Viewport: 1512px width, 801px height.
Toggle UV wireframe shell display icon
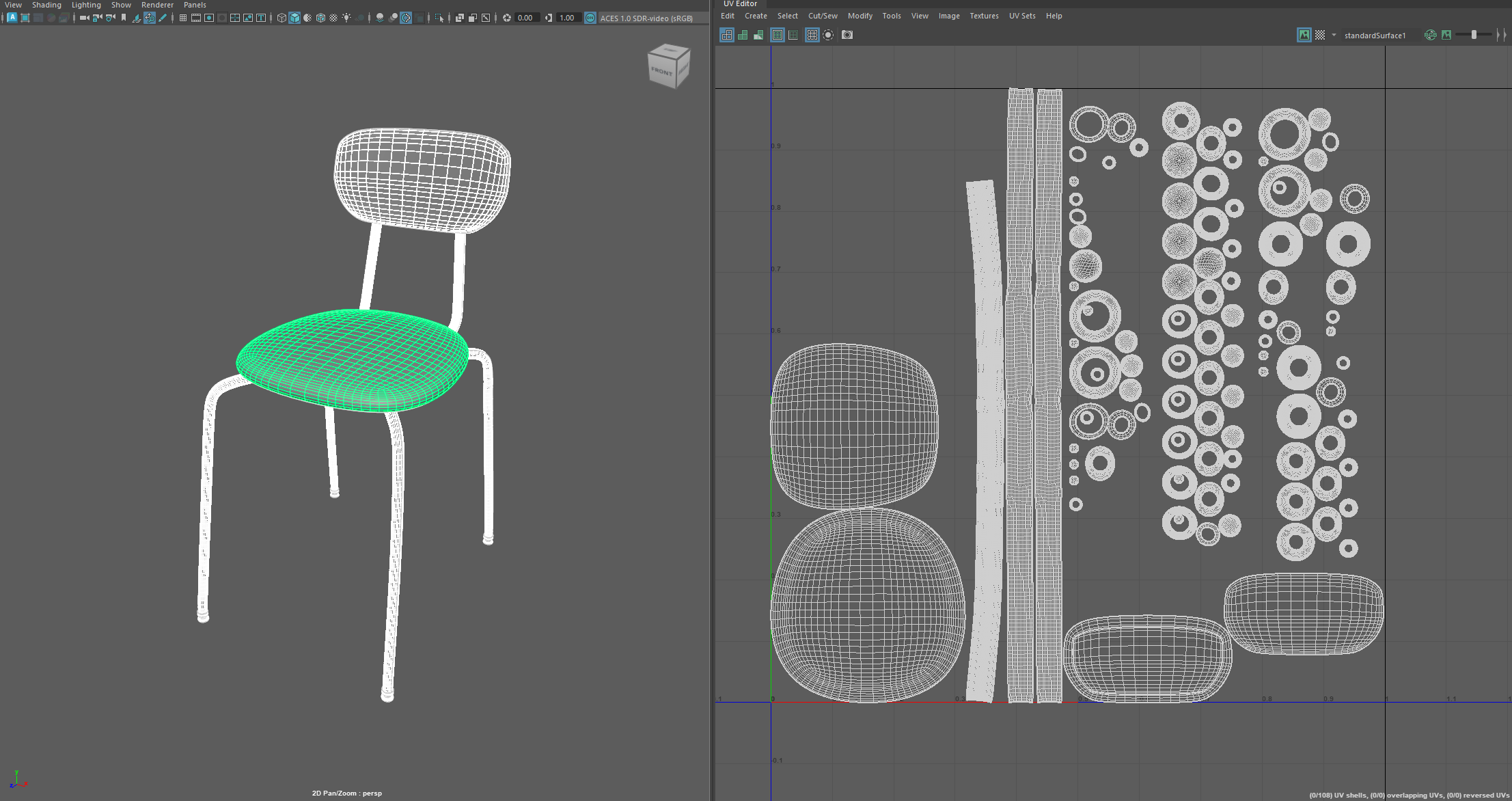727,35
